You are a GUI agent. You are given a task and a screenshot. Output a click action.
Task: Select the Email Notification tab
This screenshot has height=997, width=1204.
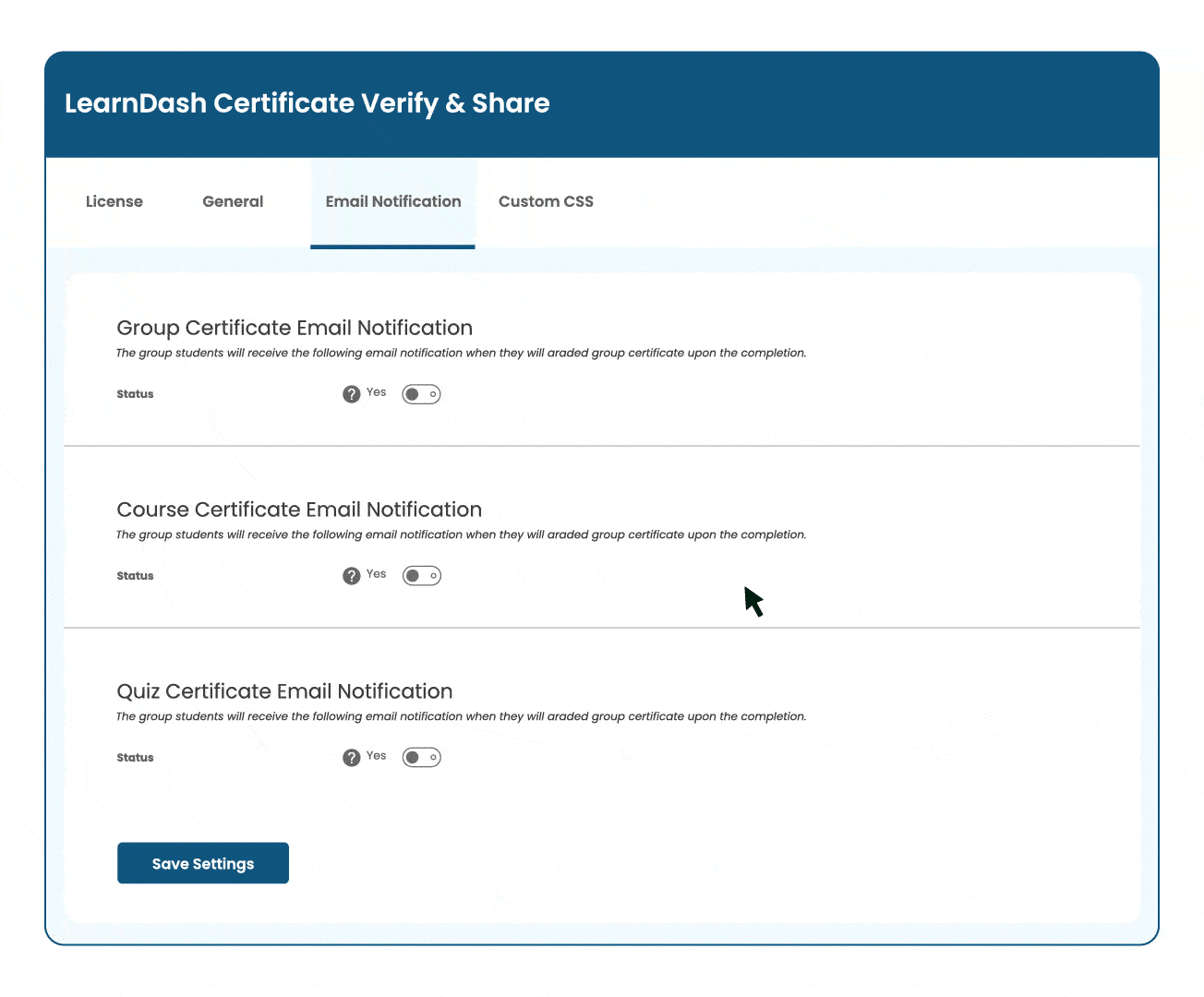coord(393,202)
